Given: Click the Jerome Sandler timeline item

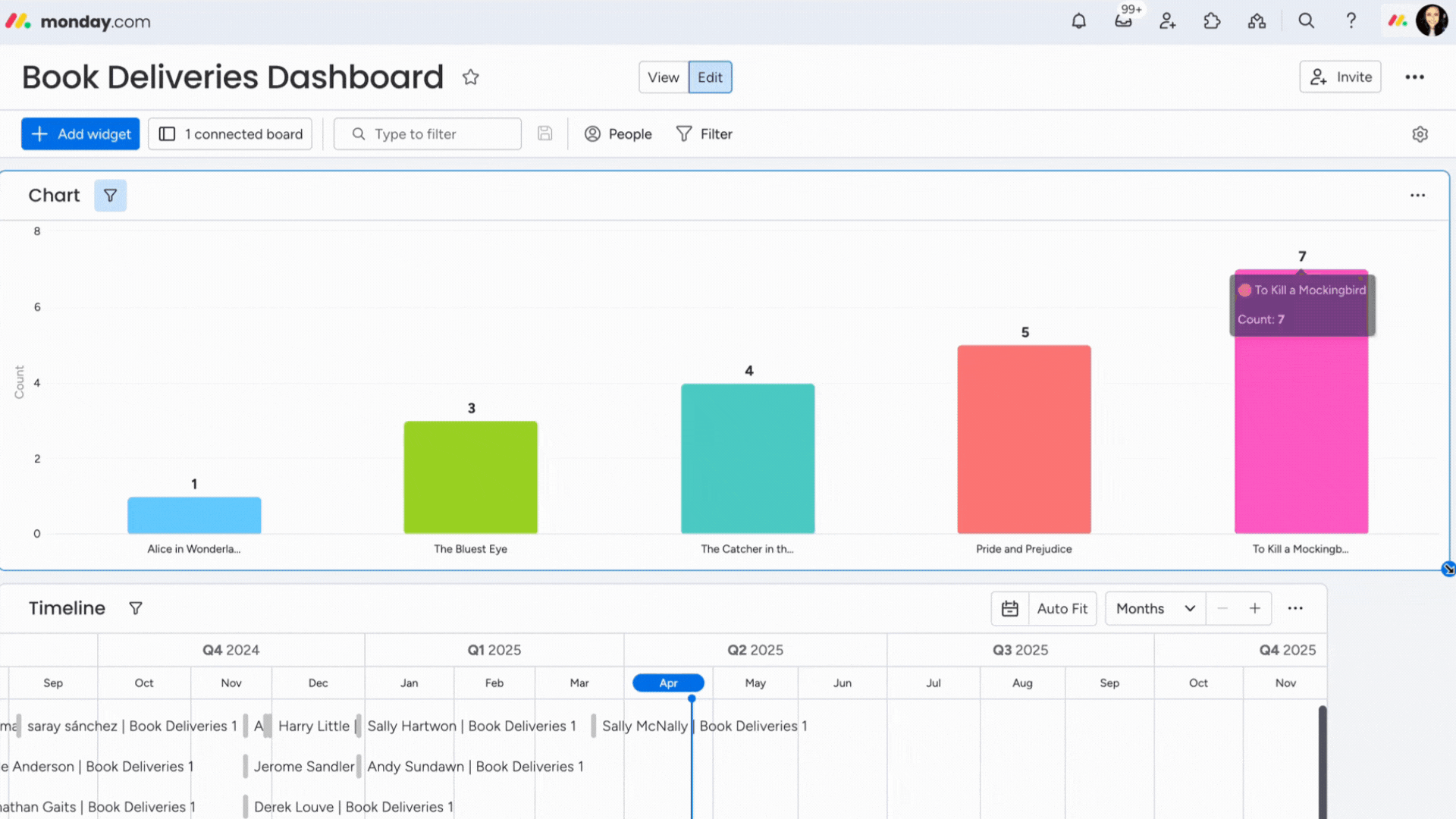Looking at the screenshot, I should coord(304,766).
